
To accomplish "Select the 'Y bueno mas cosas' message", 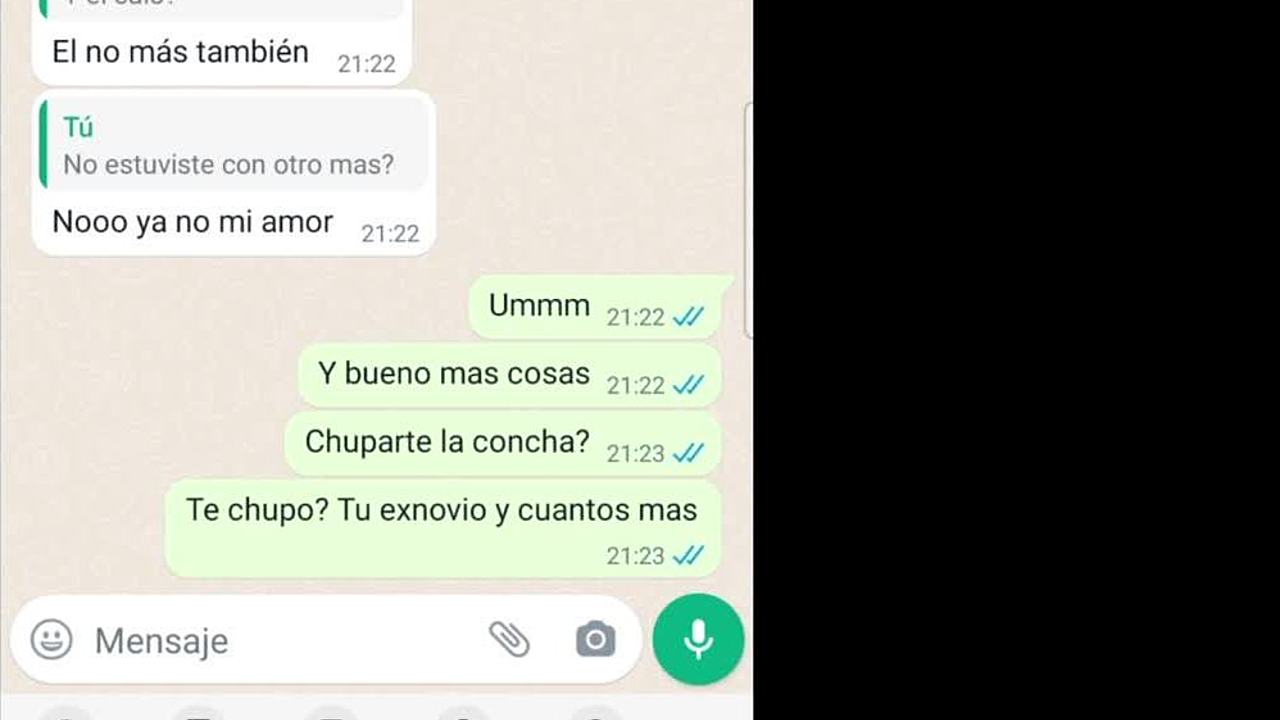I will coord(510,375).
